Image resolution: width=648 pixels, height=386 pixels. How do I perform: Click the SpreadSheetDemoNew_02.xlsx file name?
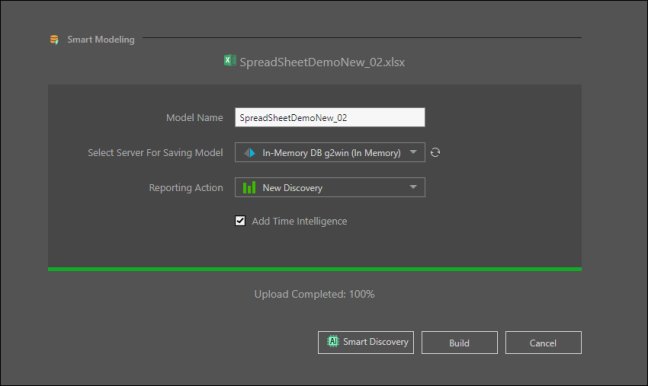coord(322,62)
